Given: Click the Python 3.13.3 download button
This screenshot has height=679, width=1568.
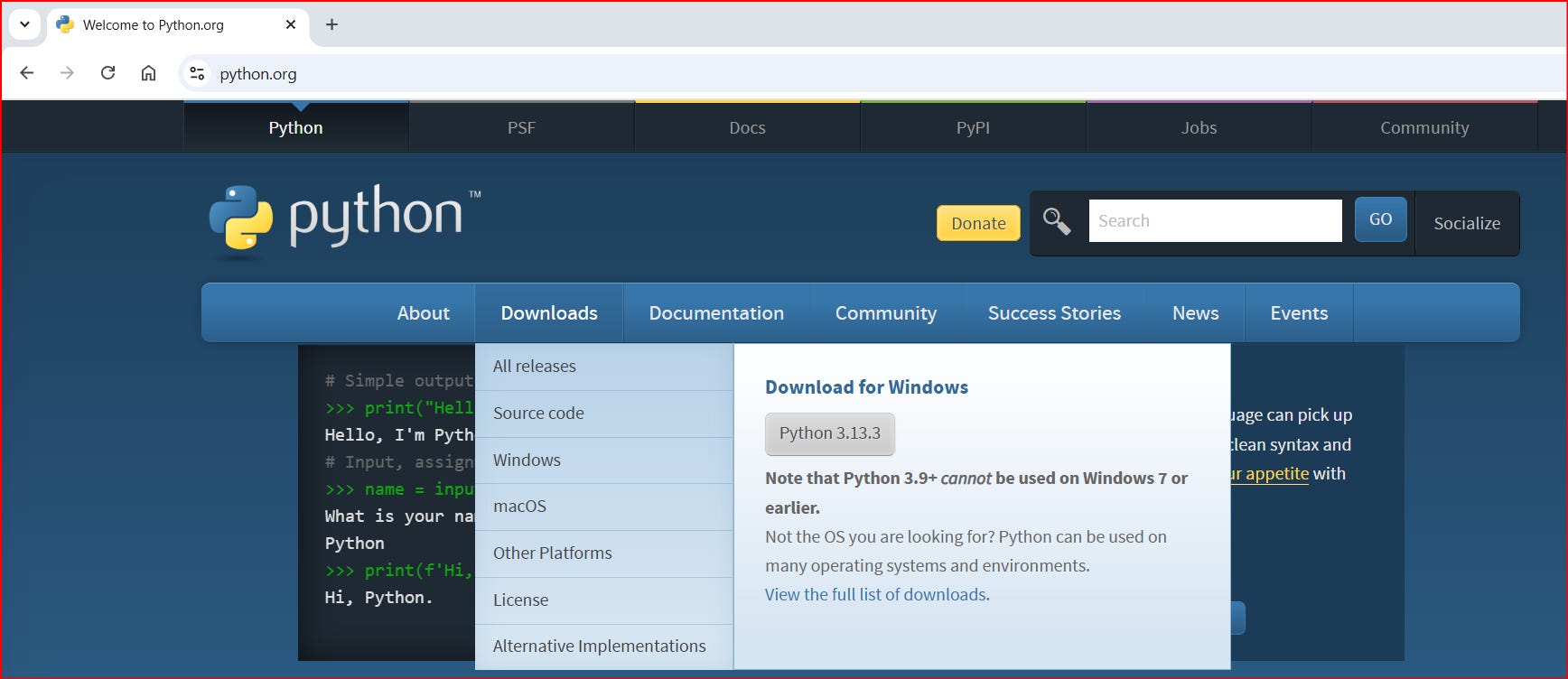Looking at the screenshot, I should point(830,433).
